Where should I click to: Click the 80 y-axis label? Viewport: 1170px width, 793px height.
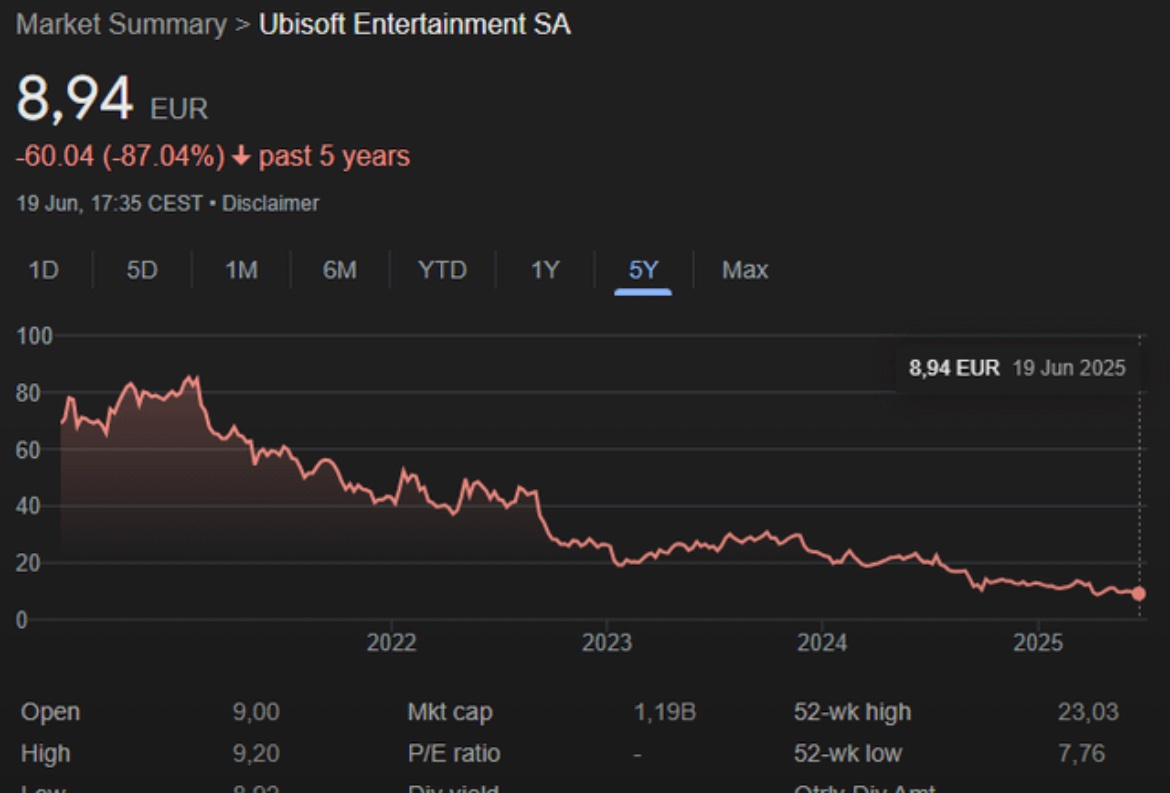[x=28, y=393]
